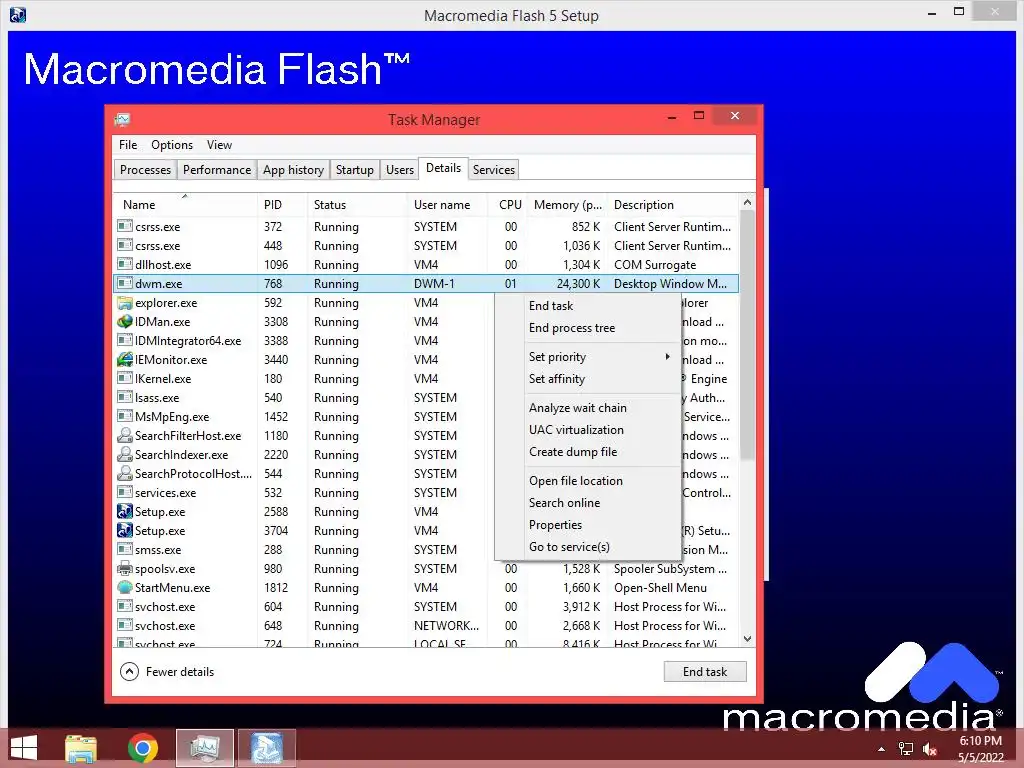Click the End task button at bottom
Screen dimensions: 1024x768
point(705,671)
